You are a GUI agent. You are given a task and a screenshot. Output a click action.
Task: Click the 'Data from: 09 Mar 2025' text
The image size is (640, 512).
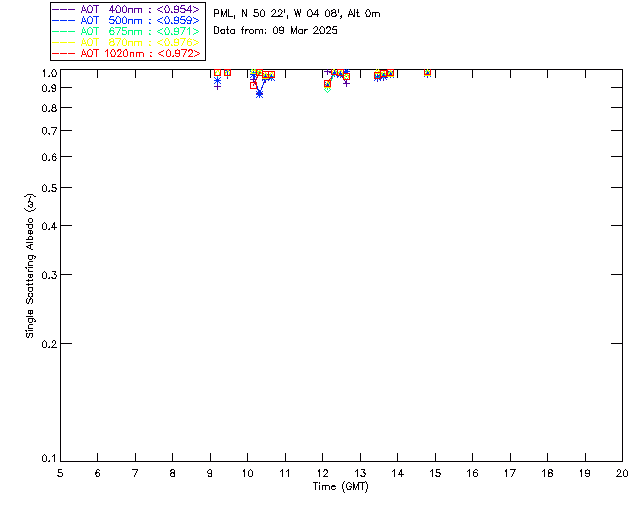pos(276,31)
